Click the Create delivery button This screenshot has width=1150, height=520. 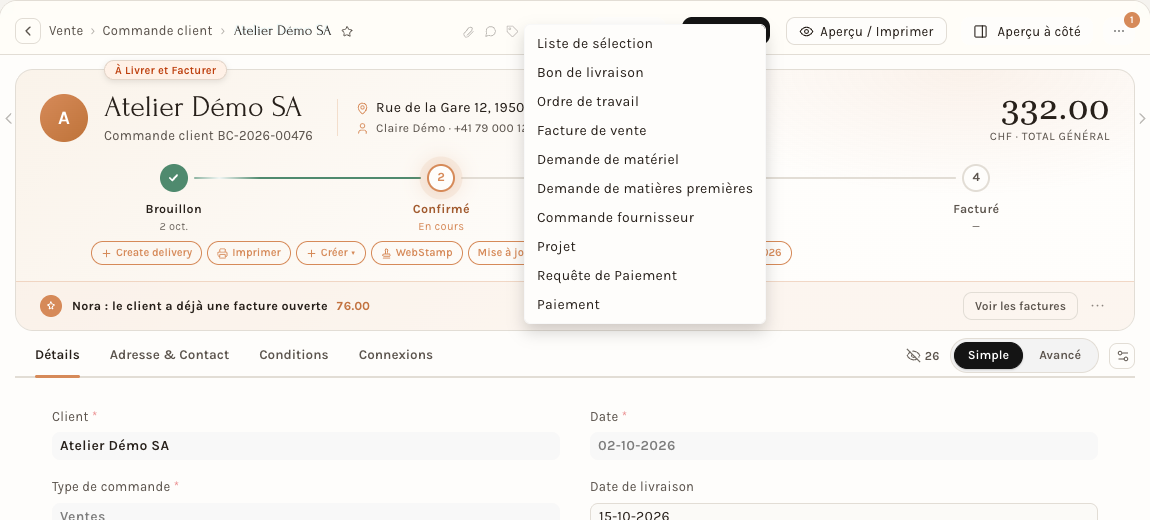click(x=147, y=253)
